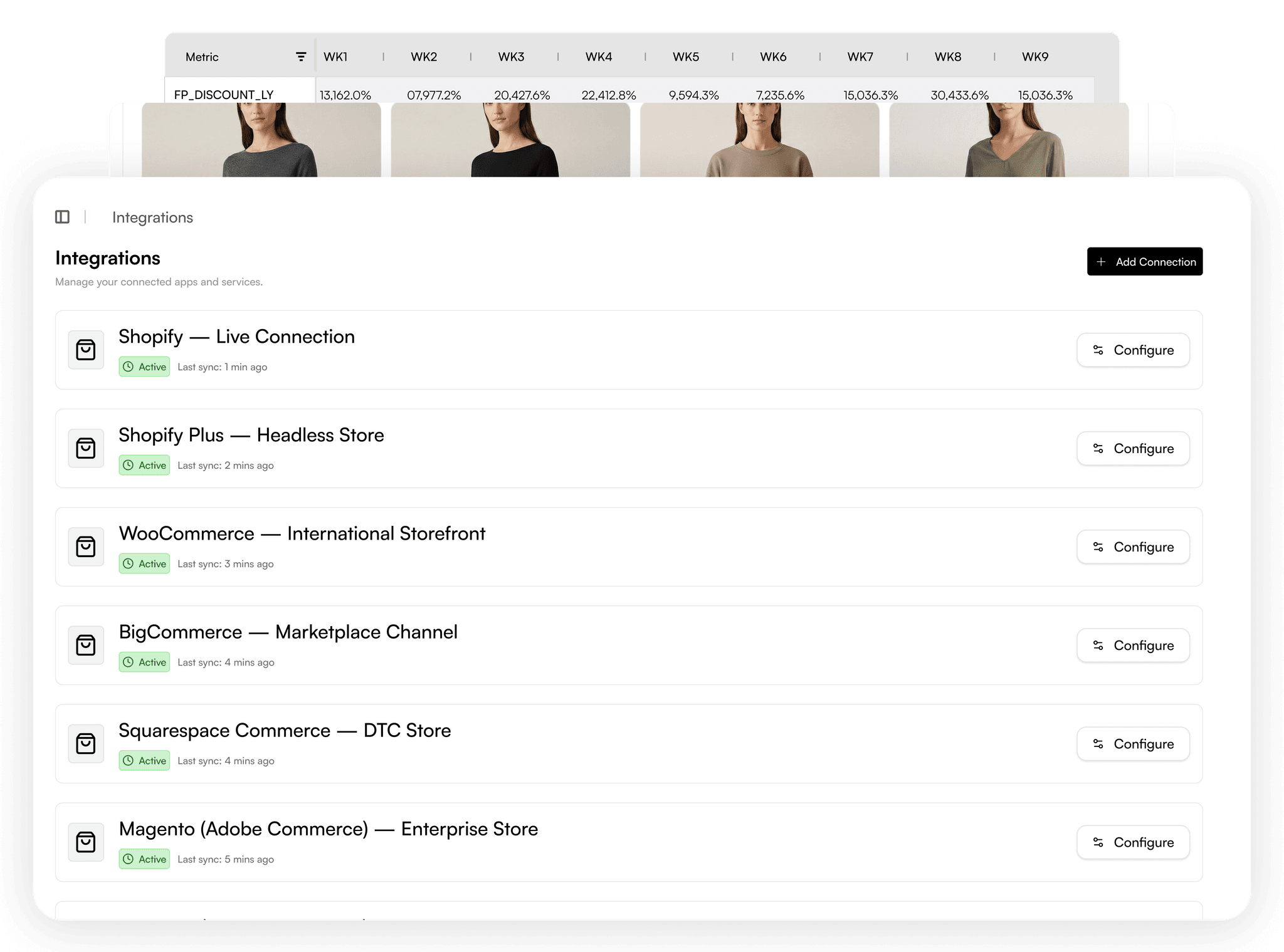Click the FP_DISCOUNT_LY metric row label
This screenshot has height=952, width=1284.
[224, 95]
